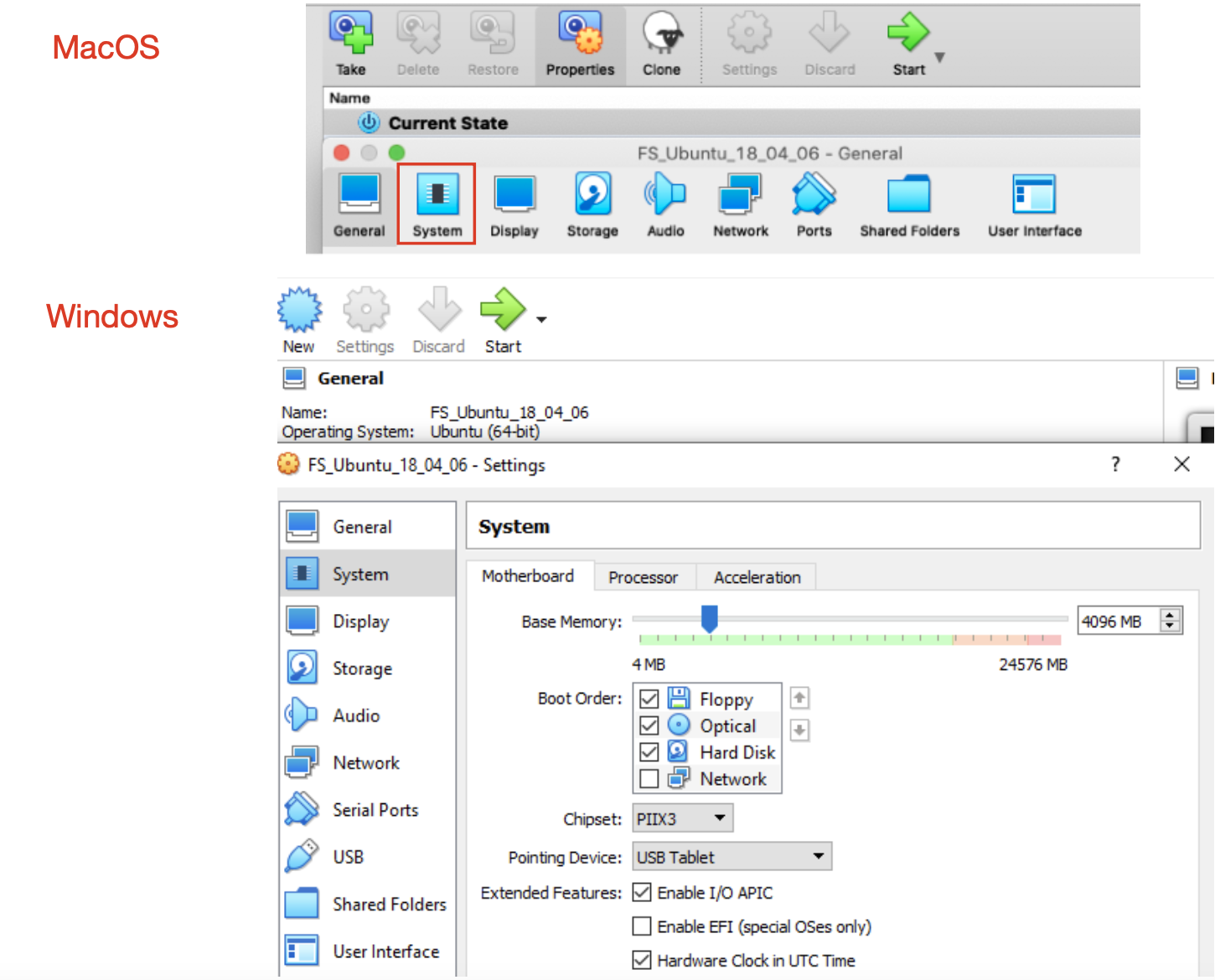The image size is (1215, 980).
Task: Open the Chipset PIIX3 dropdown
Action: point(682,818)
